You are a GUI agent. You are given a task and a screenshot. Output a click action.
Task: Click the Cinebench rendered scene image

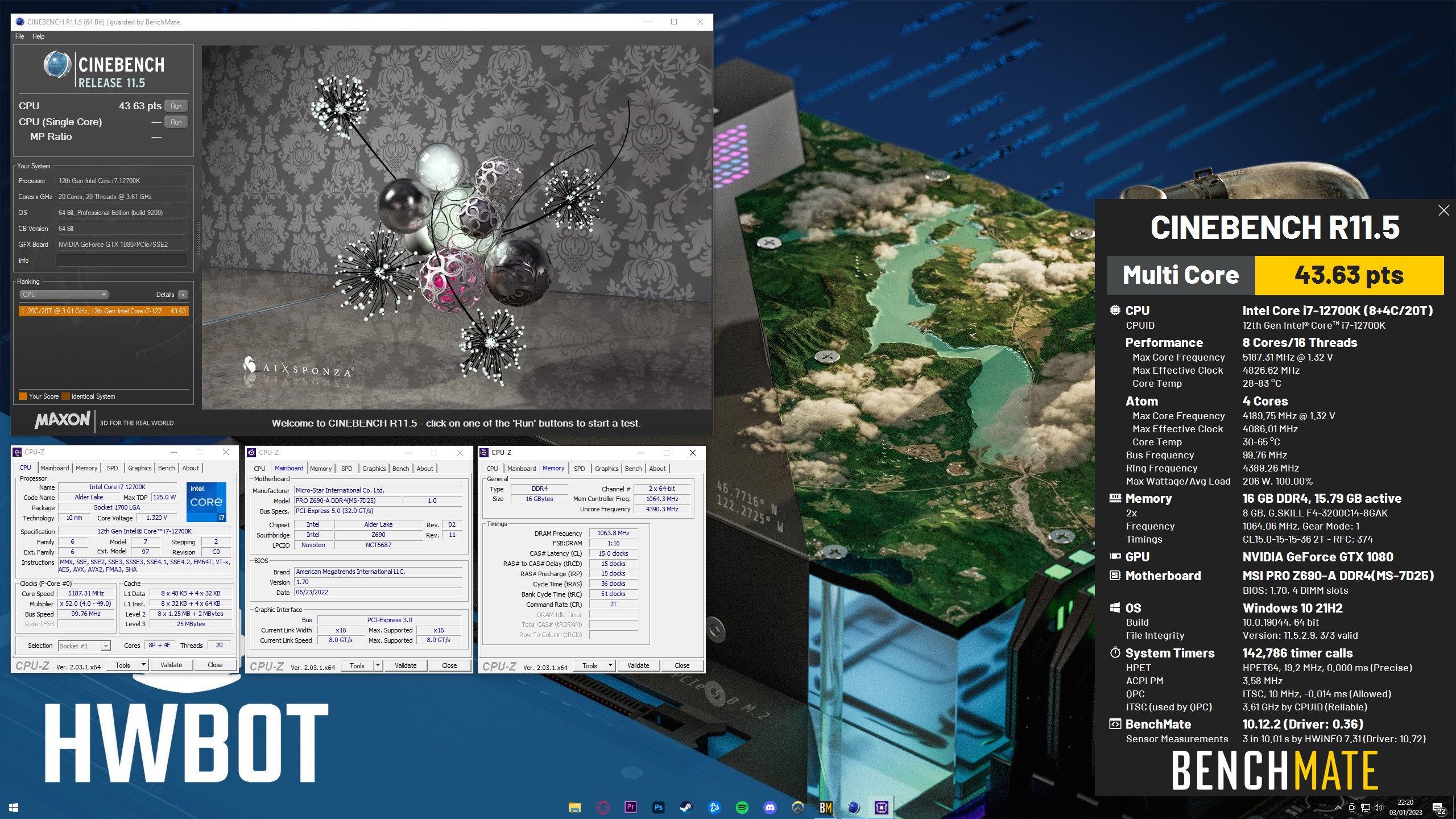[x=457, y=227]
